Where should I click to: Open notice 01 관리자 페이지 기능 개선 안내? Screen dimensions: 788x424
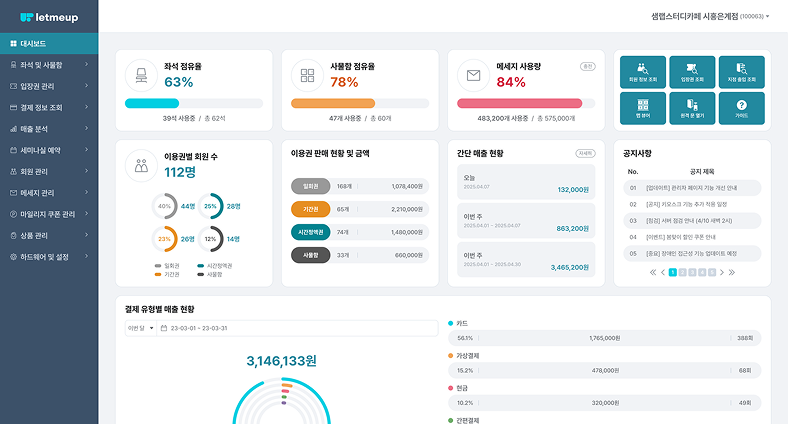pyautogui.click(x=692, y=188)
